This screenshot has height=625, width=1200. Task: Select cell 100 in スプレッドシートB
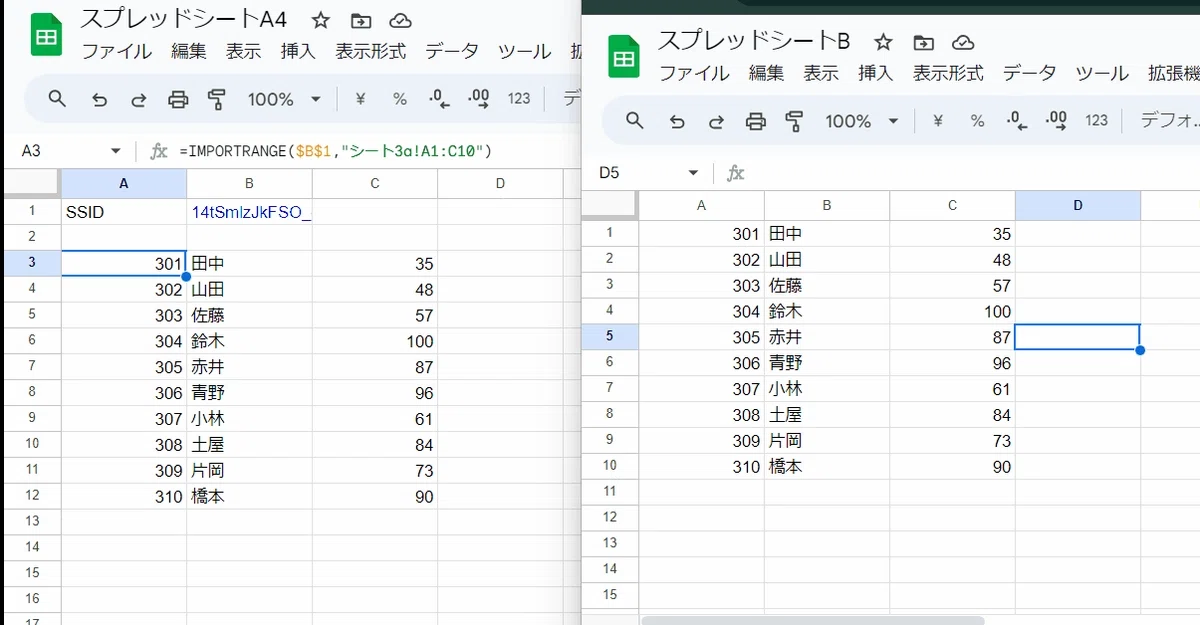click(x=952, y=311)
